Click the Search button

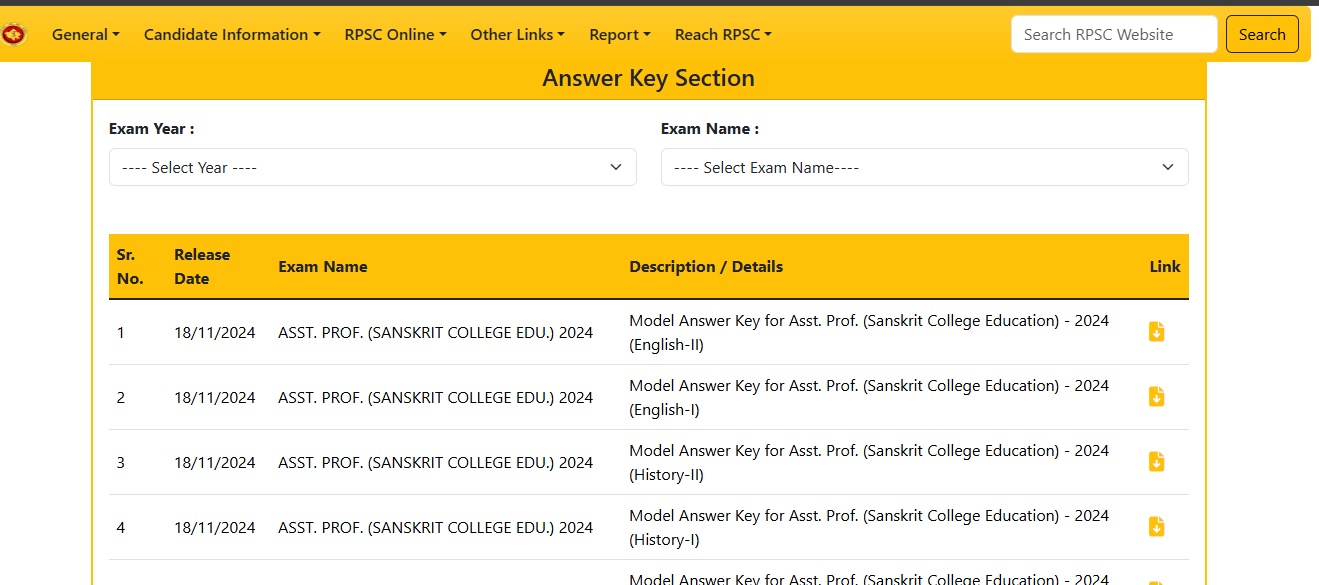click(1261, 33)
